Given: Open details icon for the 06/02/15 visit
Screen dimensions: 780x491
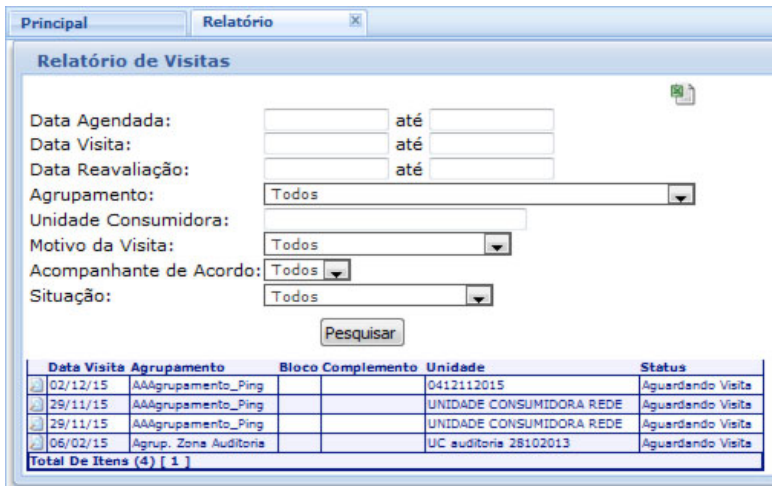Looking at the screenshot, I should [39, 441].
